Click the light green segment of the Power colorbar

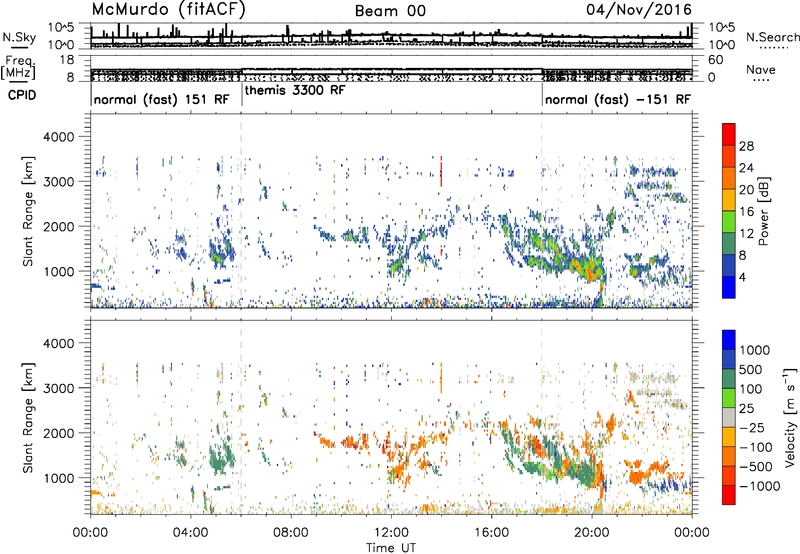(729, 221)
